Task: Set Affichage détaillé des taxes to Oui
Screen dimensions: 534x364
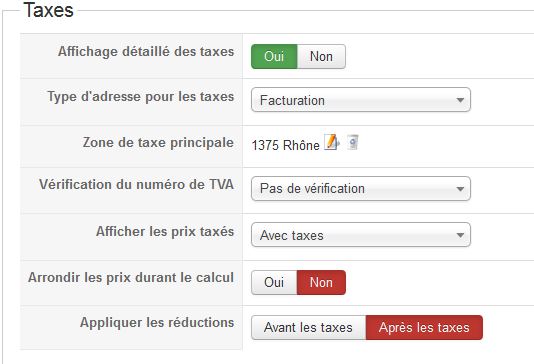Action: point(274,57)
